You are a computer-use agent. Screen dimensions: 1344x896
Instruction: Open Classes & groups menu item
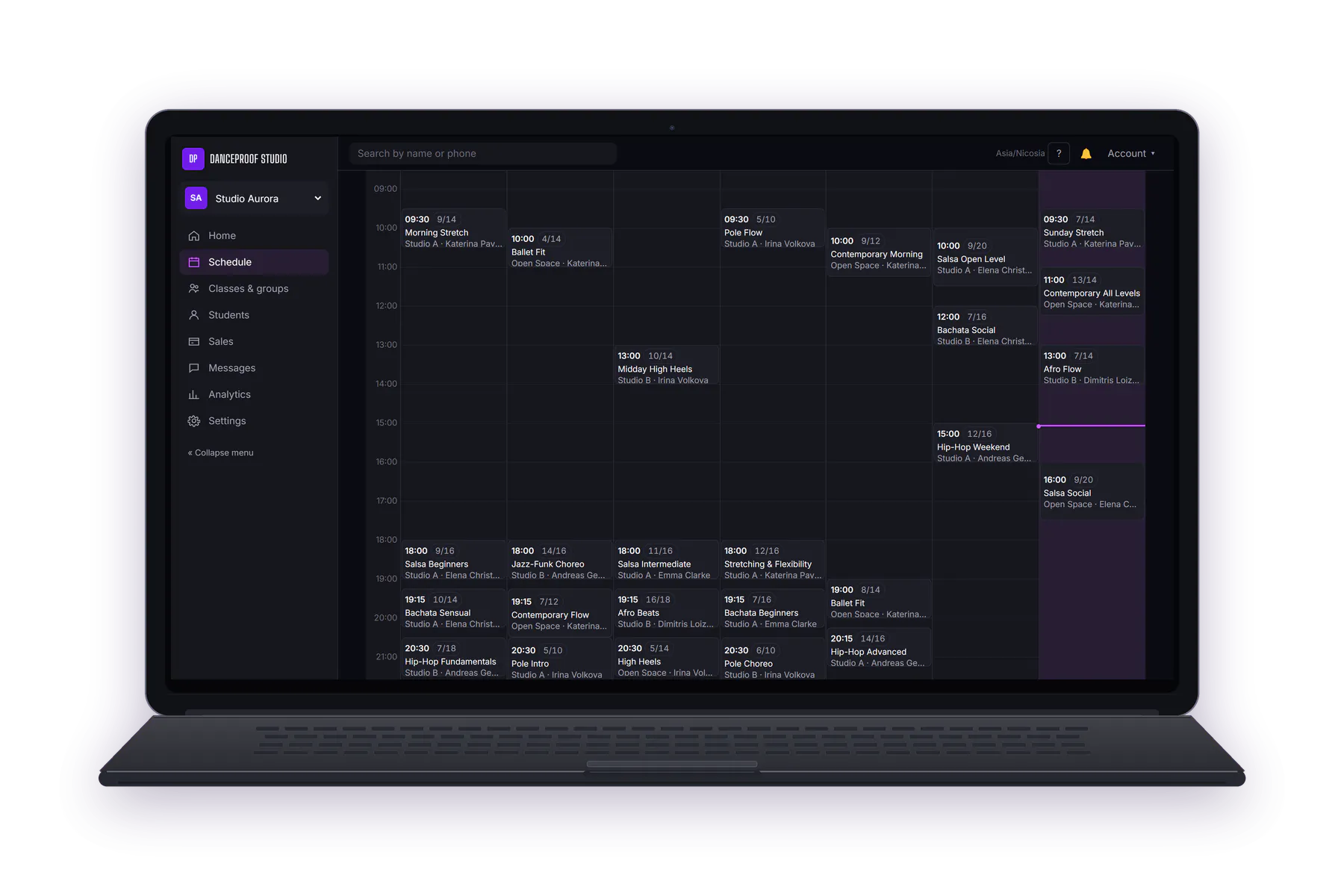click(x=254, y=289)
